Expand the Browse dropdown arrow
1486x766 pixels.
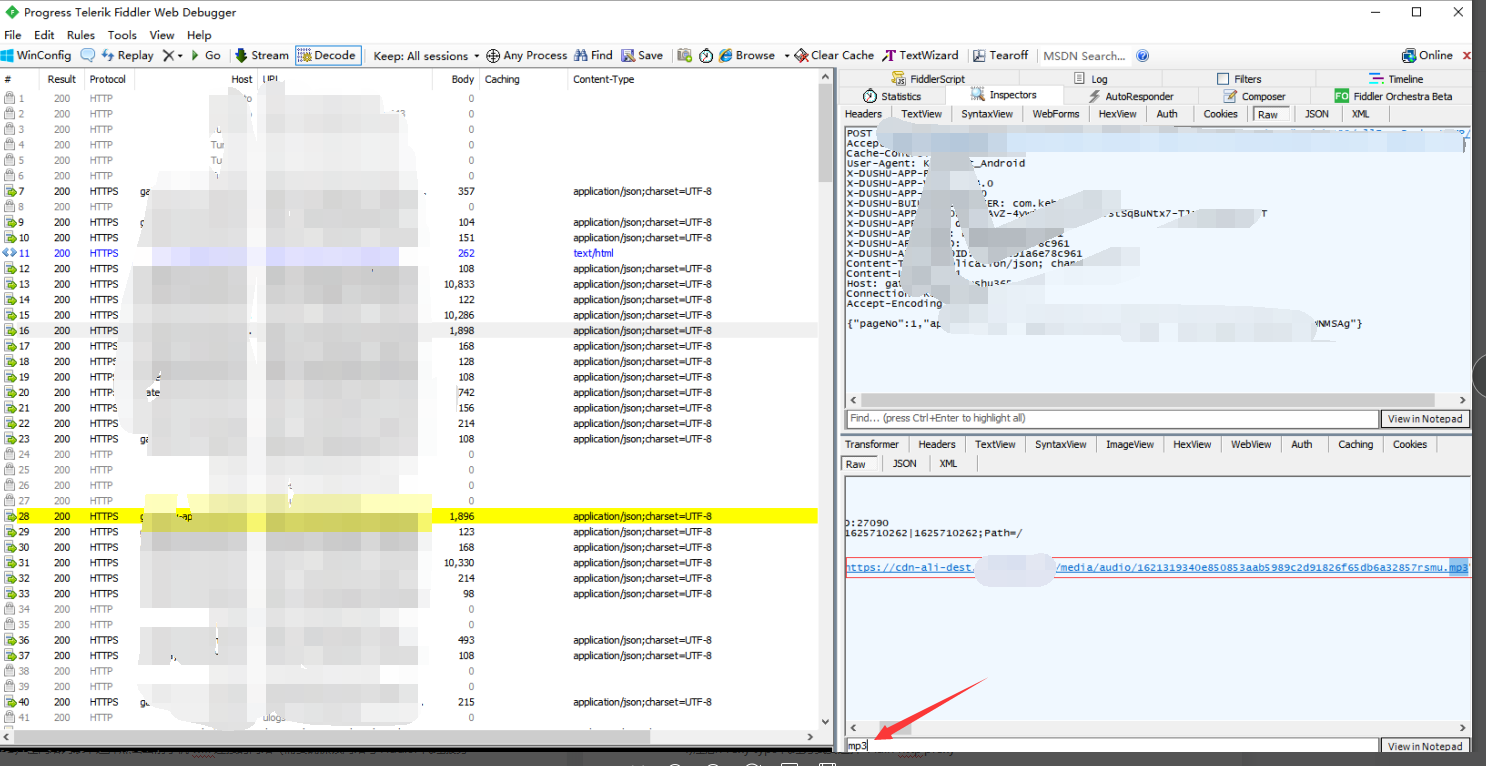point(787,56)
